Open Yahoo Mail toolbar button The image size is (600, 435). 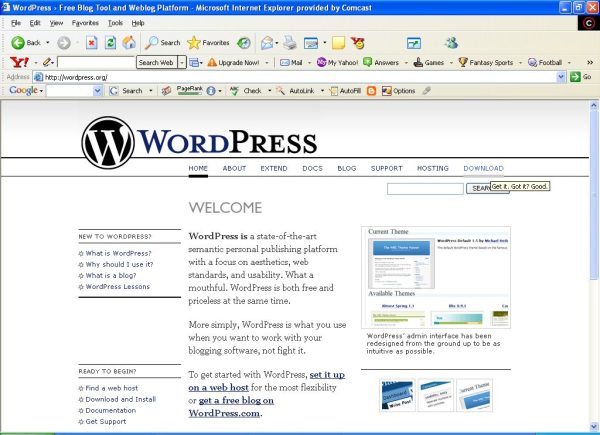(291, 62)
